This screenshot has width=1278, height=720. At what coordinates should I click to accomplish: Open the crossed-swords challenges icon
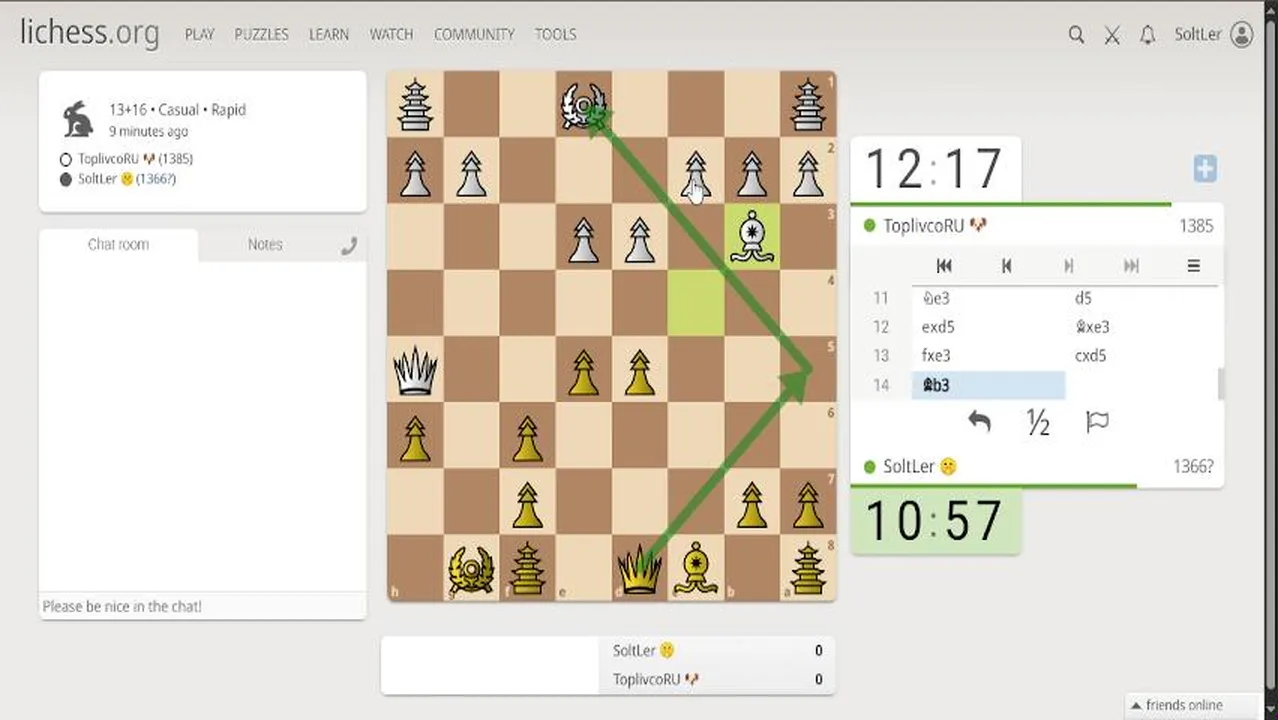click(x=1112, y=34)
